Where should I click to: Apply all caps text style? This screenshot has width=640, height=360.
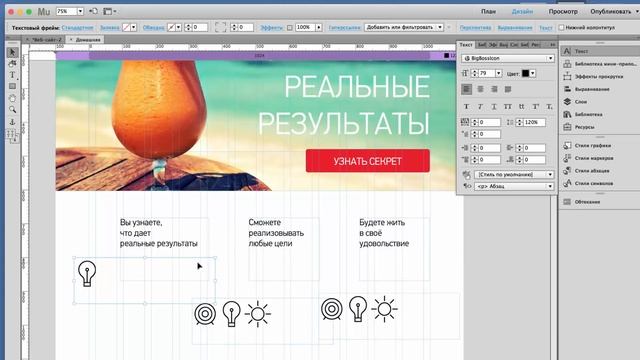(x=507, y=107)
